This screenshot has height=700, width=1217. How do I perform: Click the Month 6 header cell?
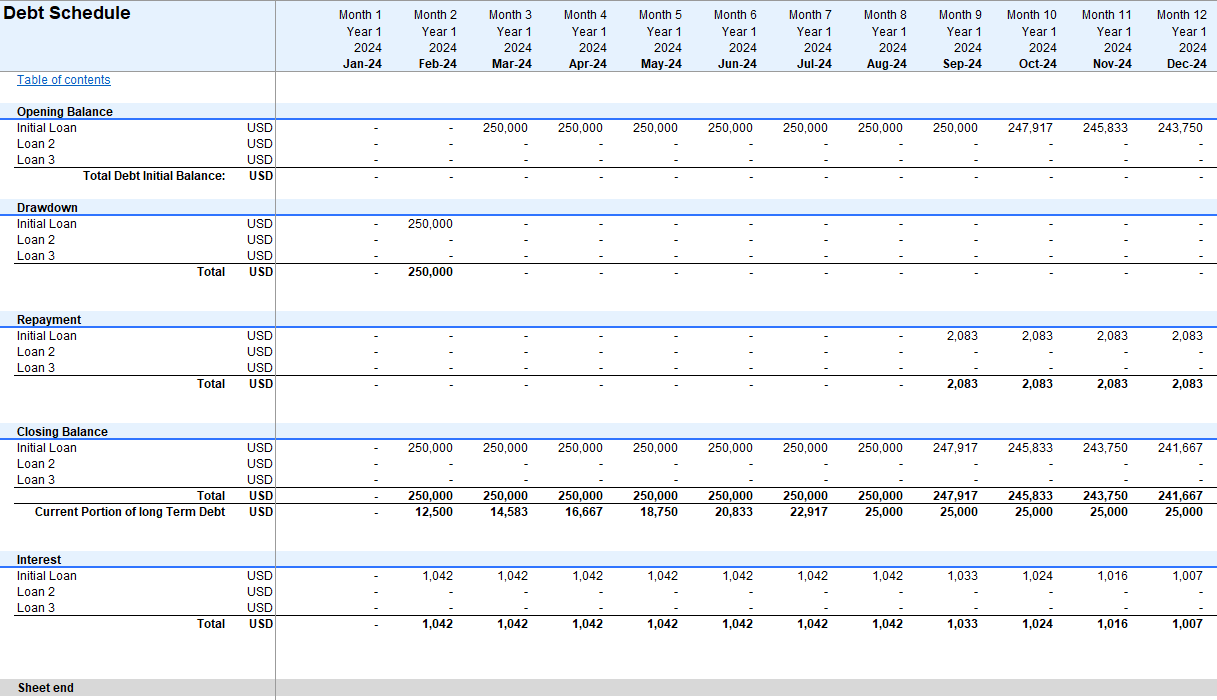click(735, 15)
